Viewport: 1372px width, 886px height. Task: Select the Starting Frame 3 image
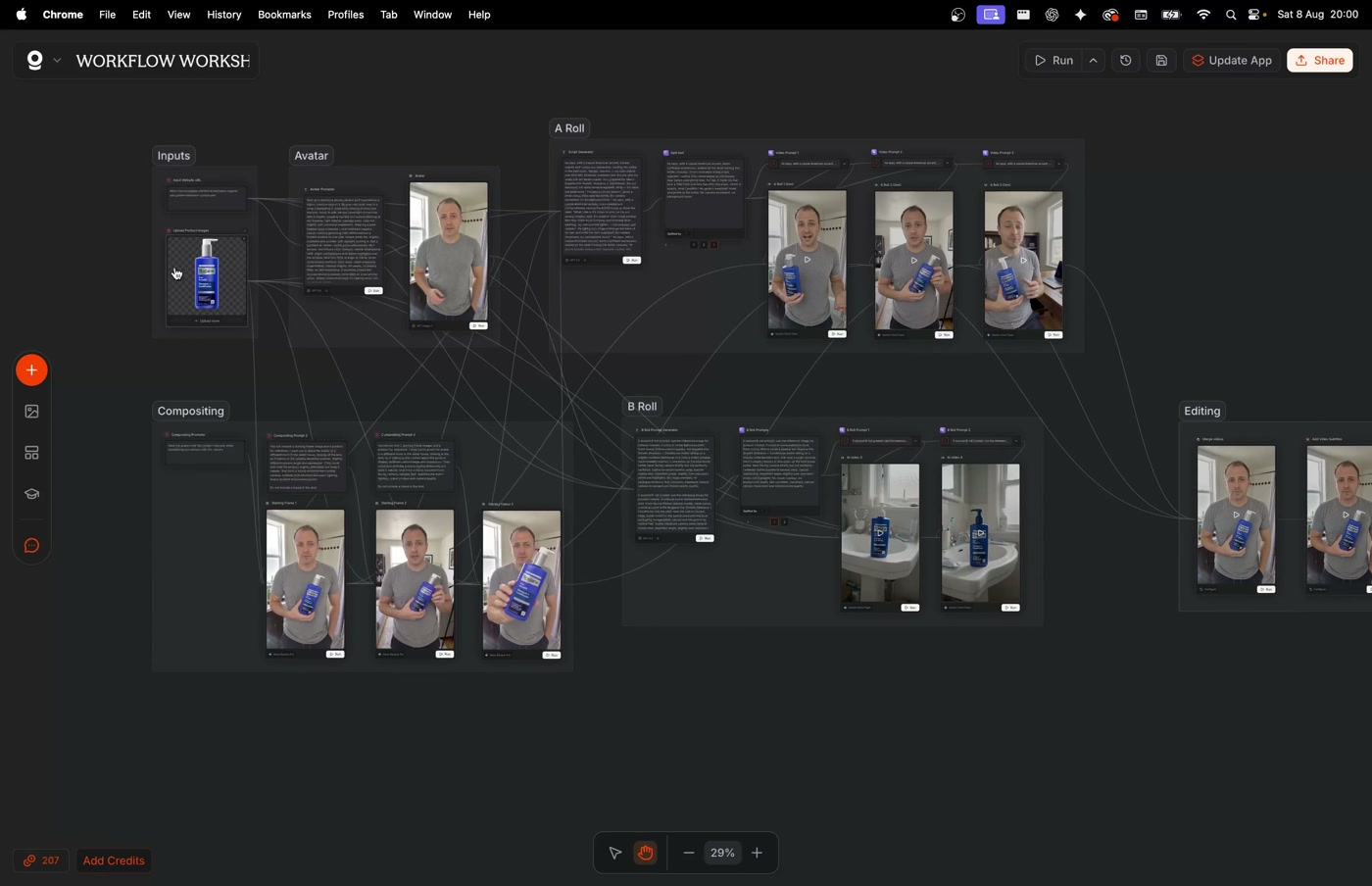(x=521, y=580)
